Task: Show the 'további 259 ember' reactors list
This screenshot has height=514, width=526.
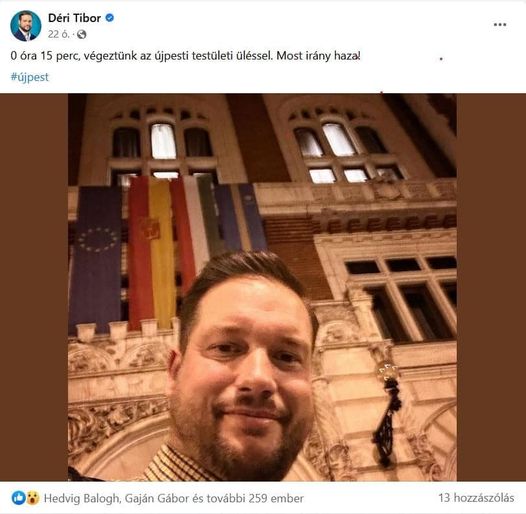Action: [x=255, y=498]
